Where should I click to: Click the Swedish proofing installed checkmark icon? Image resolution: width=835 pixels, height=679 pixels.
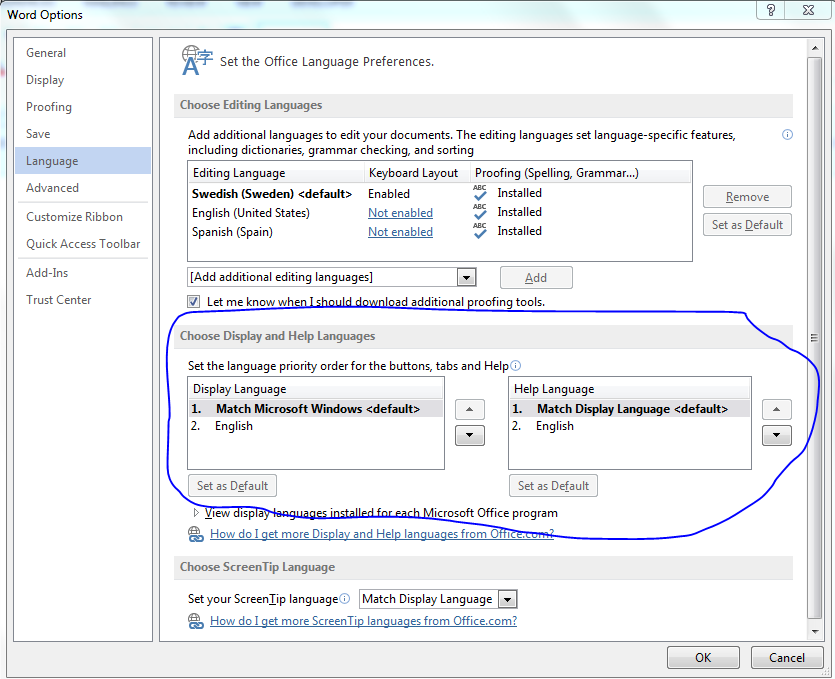coord(480,192)
